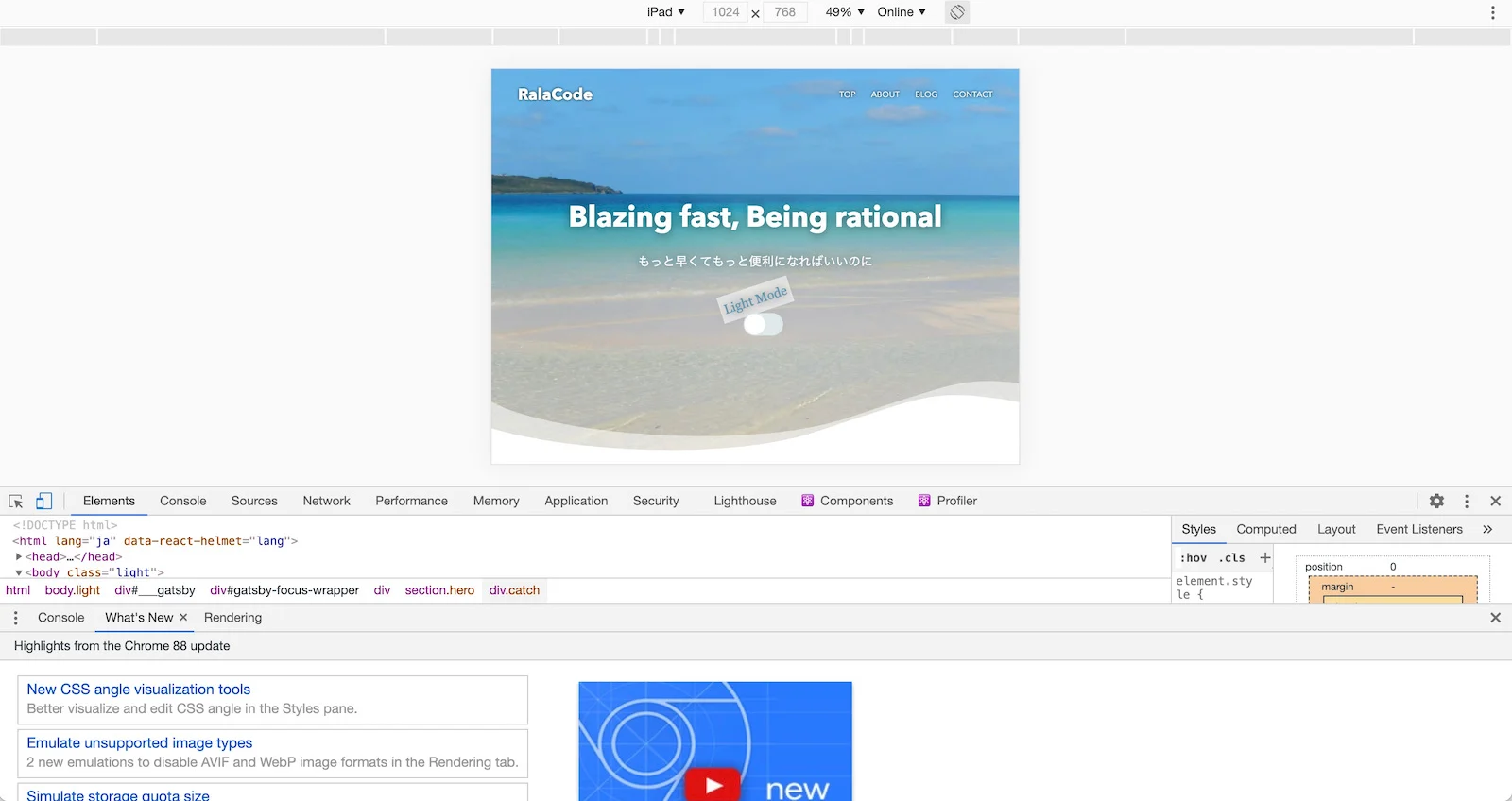Open the 49% zoom dropdown
The width and height of the screenshot is (1512, 801).
(x=845, y=12)
